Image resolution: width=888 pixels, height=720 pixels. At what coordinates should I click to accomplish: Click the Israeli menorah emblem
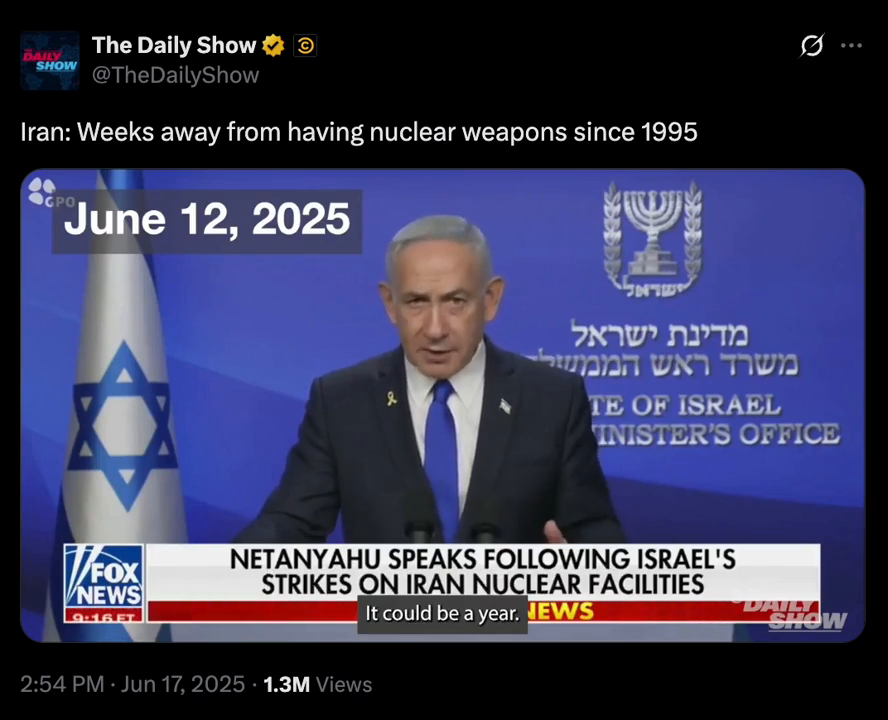(x=653, y=238)
